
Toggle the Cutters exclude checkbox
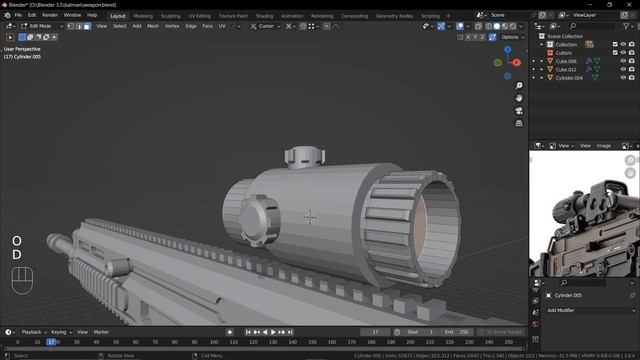tap(615, 53)
